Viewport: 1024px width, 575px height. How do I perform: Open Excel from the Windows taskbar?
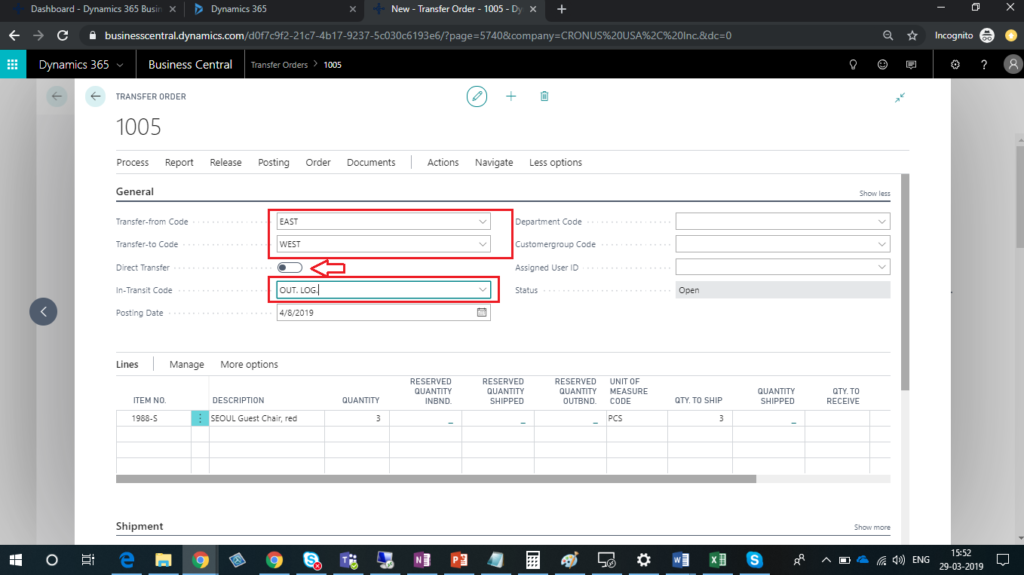717,560
